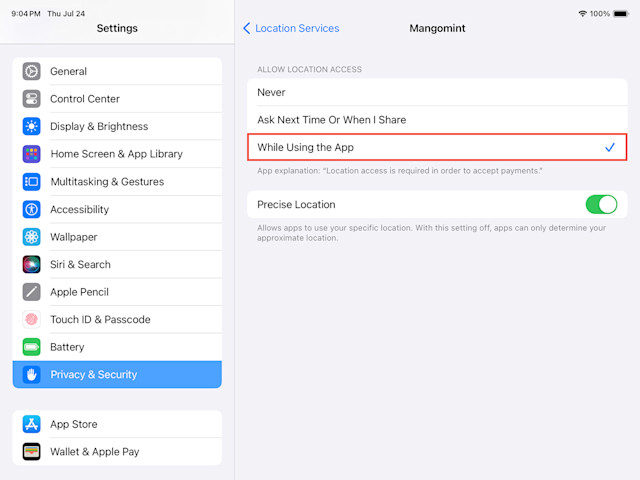Click the Wallet & Apple Pay icon
This screenshot has height=480, width=640.
click(31, 452)
